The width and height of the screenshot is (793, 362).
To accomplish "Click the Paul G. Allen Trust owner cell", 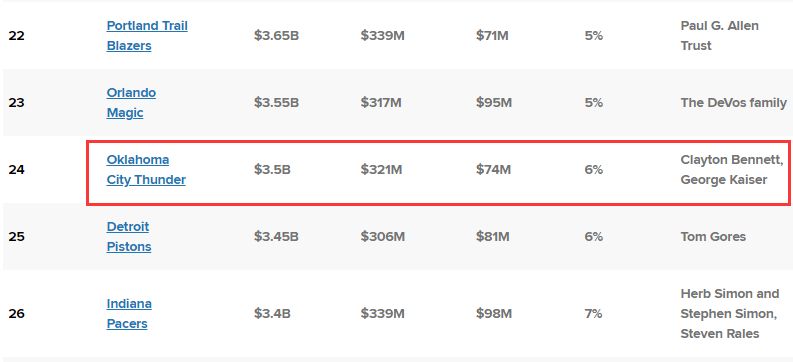I will pos(720,35).
